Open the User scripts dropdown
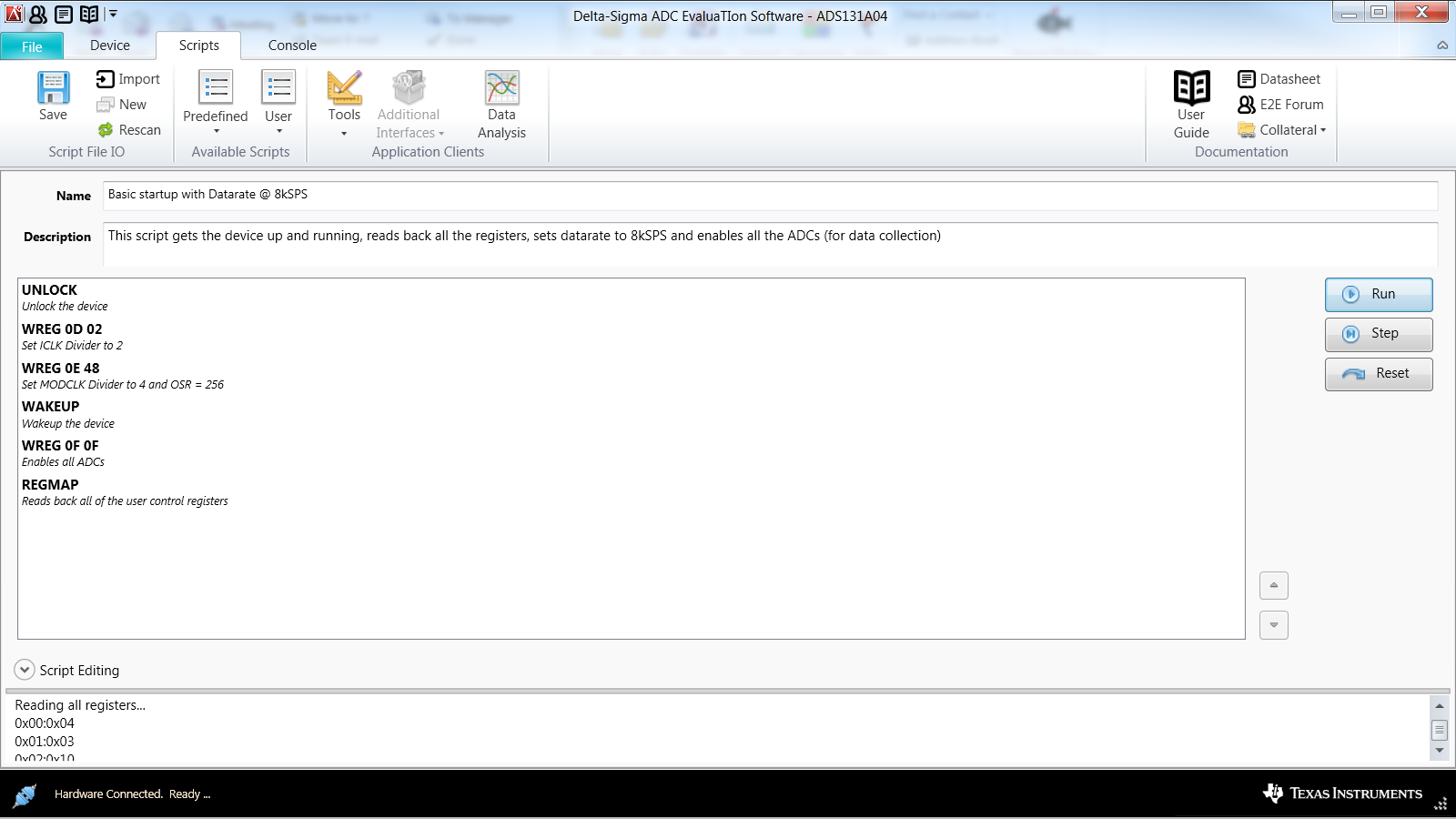 tap(278, 102)
